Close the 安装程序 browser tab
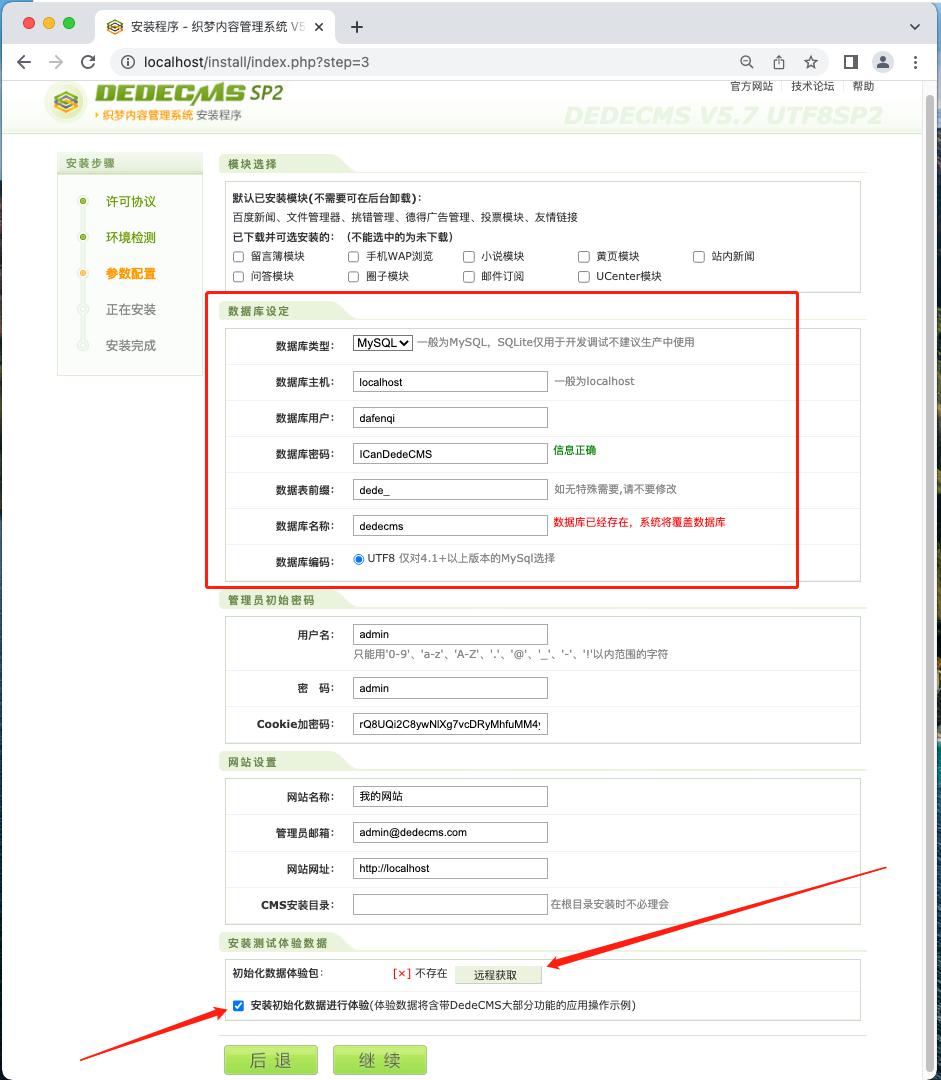The height and width of the screenshot is (1080, 941). (x=319, y=27)
